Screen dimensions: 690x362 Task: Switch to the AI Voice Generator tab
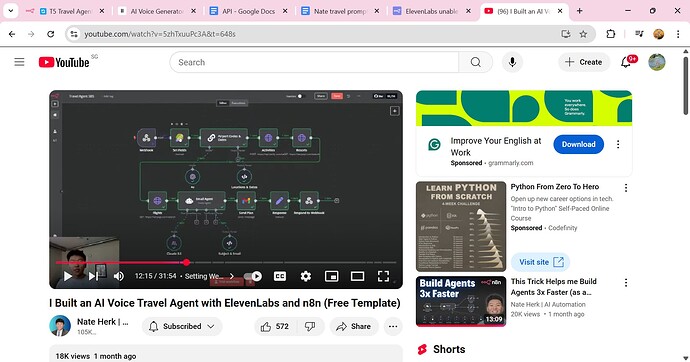pos(157,11)
